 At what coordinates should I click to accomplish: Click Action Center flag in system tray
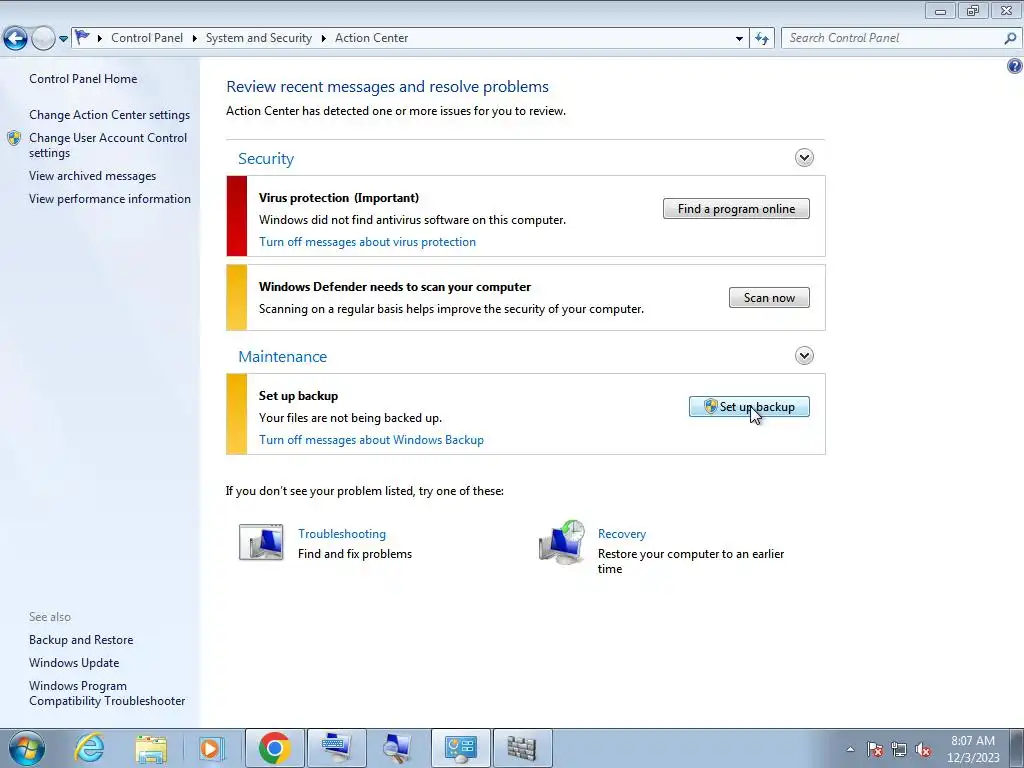coord(875,749)
